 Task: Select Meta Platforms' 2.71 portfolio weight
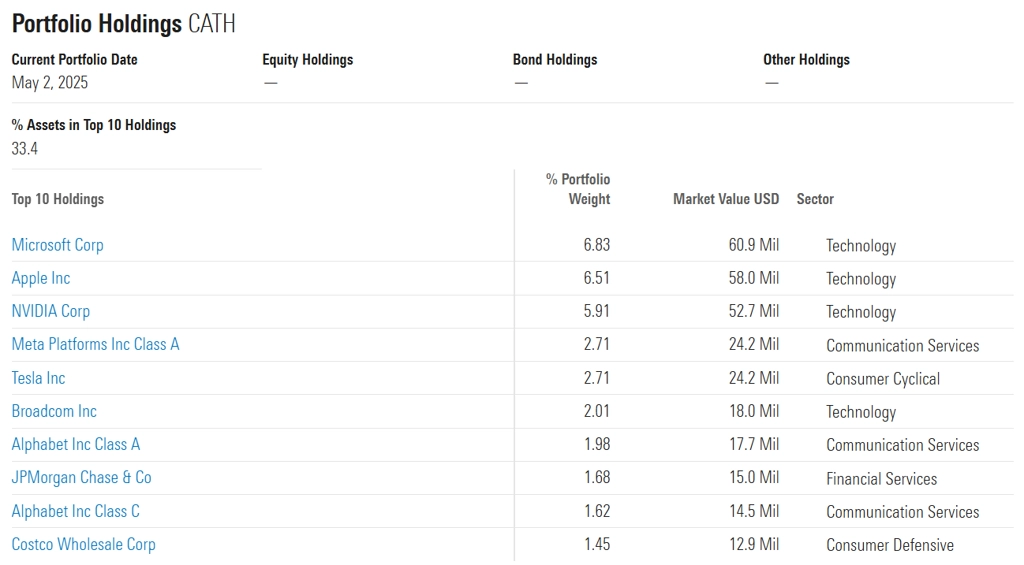(597, 344)
